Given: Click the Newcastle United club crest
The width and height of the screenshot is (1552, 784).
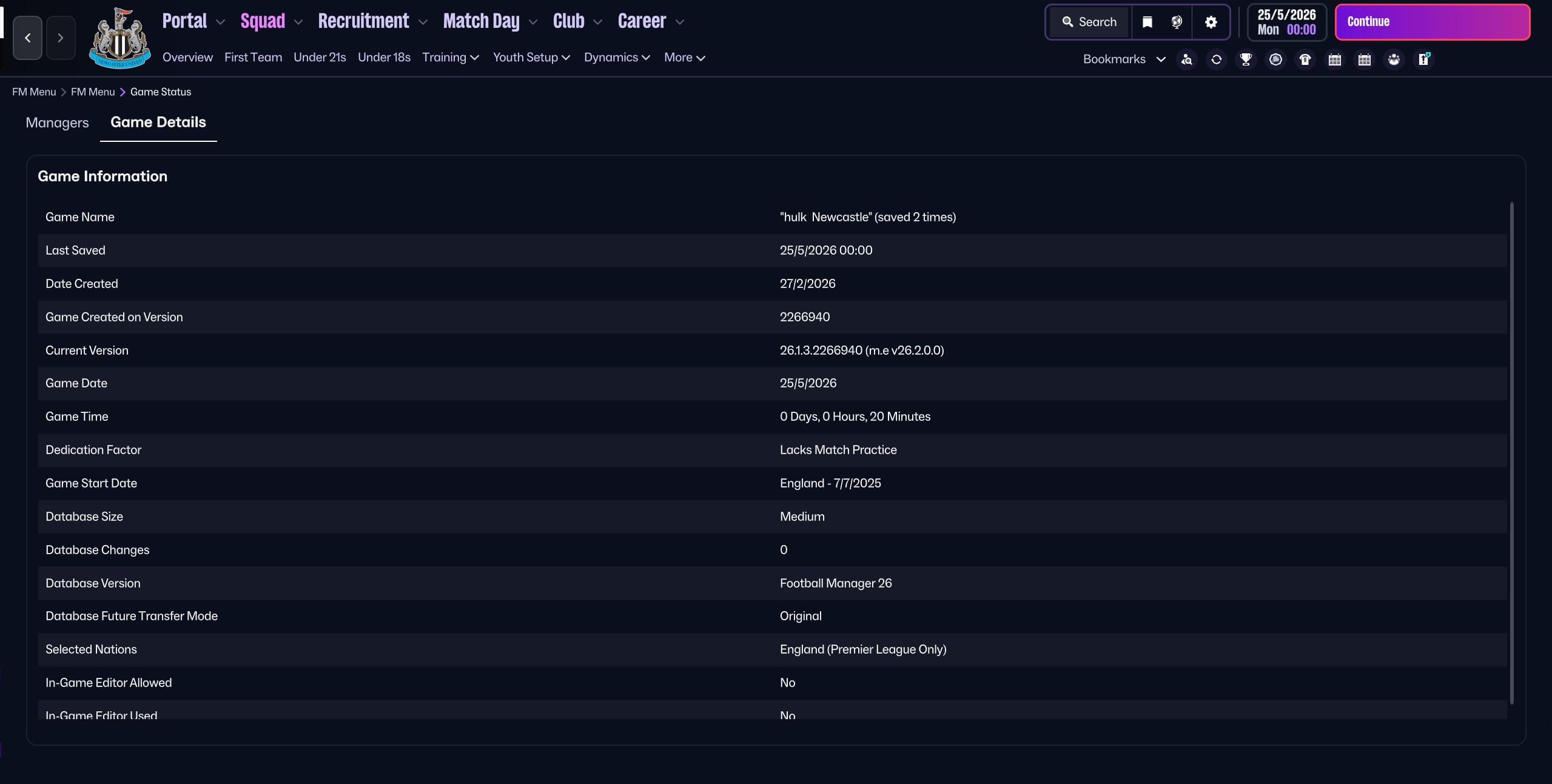Looking at the screenshot, I should pyautogui.click(x=119, y=39).
